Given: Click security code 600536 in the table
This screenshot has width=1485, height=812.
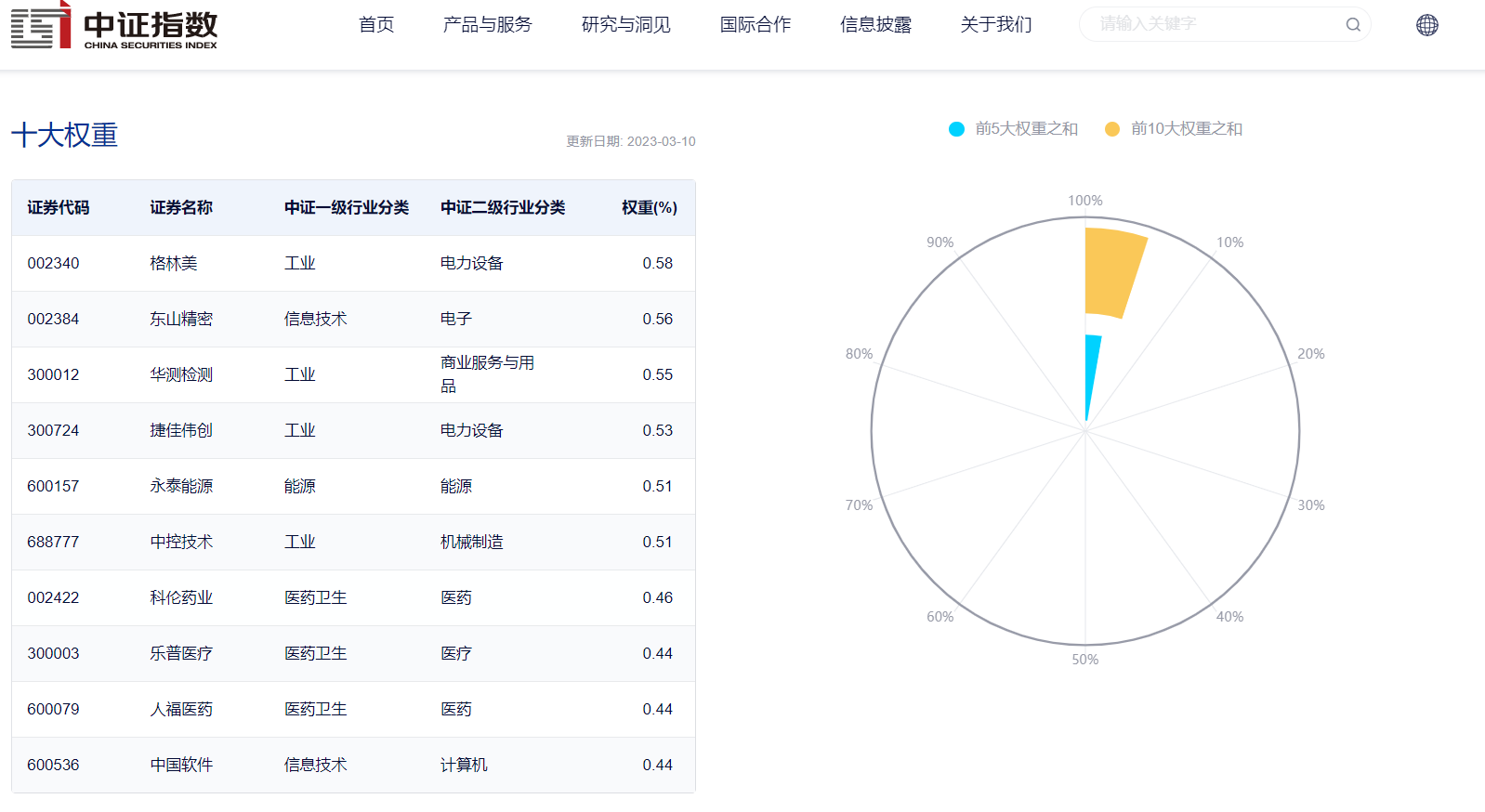Looking at the screenshot, I should 53,766.
